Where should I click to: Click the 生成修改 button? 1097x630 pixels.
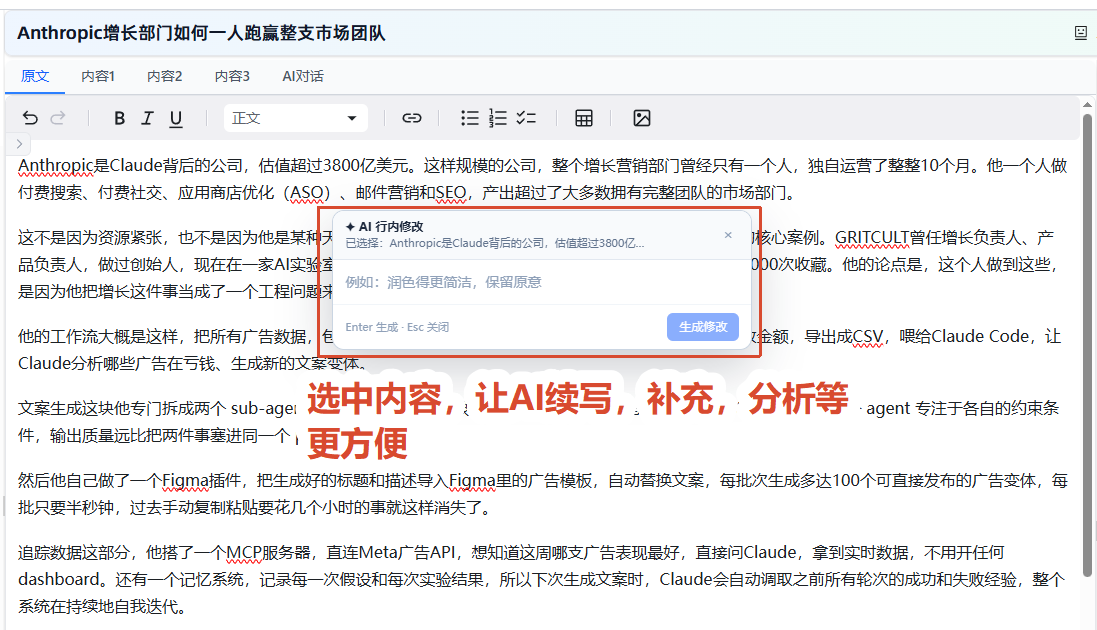coord(703,327)
